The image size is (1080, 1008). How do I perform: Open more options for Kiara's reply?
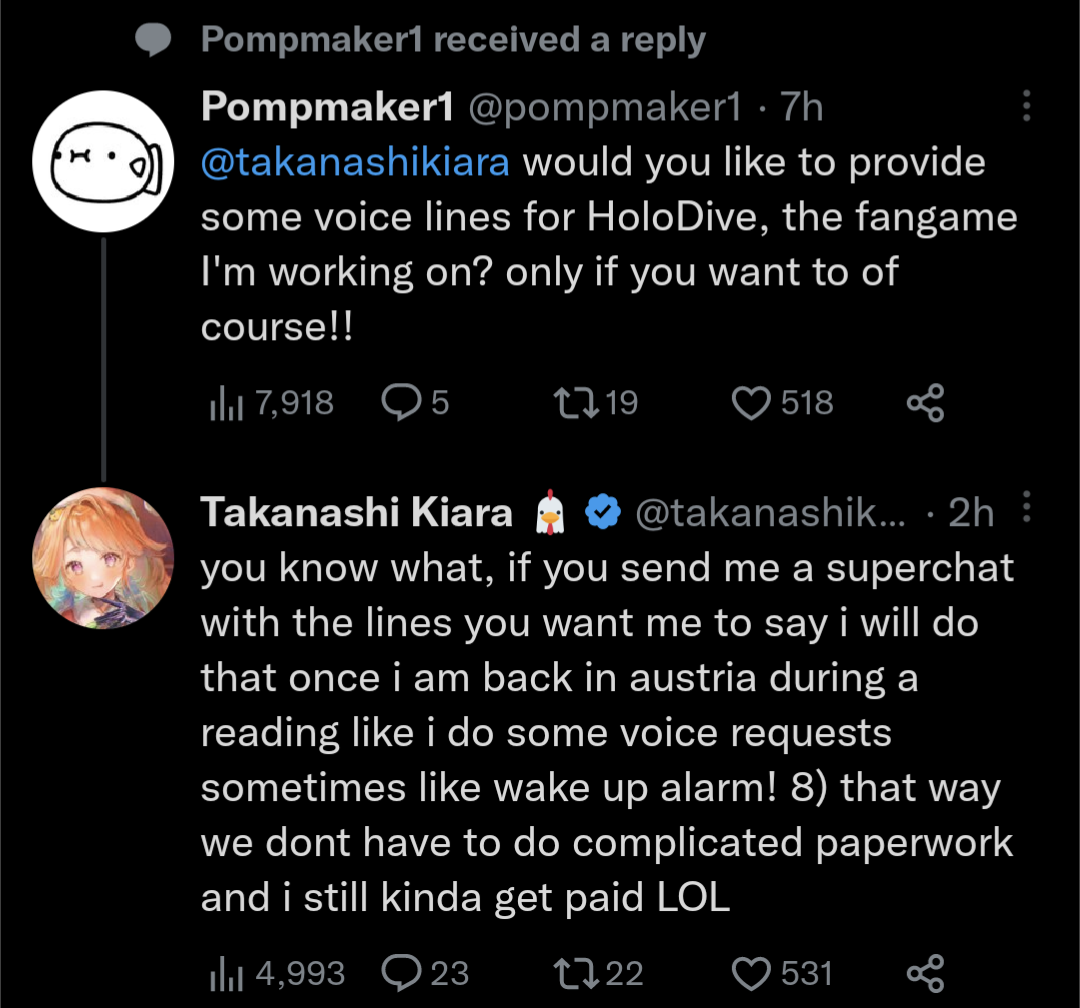click(1026, 509)
